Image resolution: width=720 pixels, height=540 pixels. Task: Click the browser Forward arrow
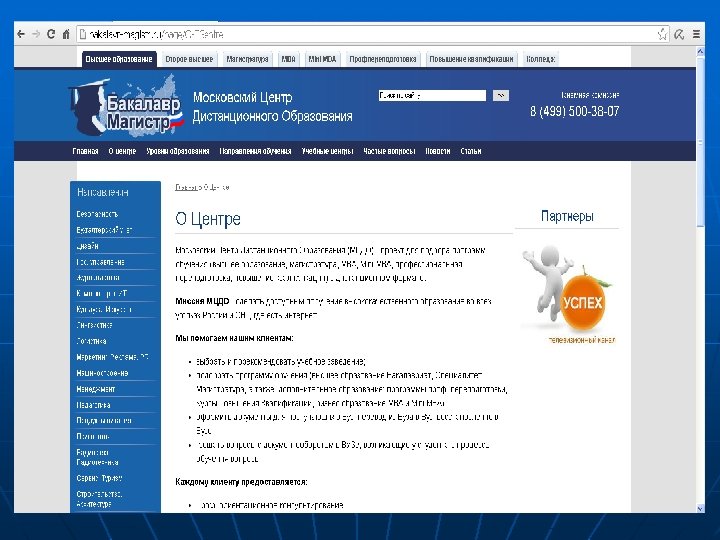tap(36, 34)
